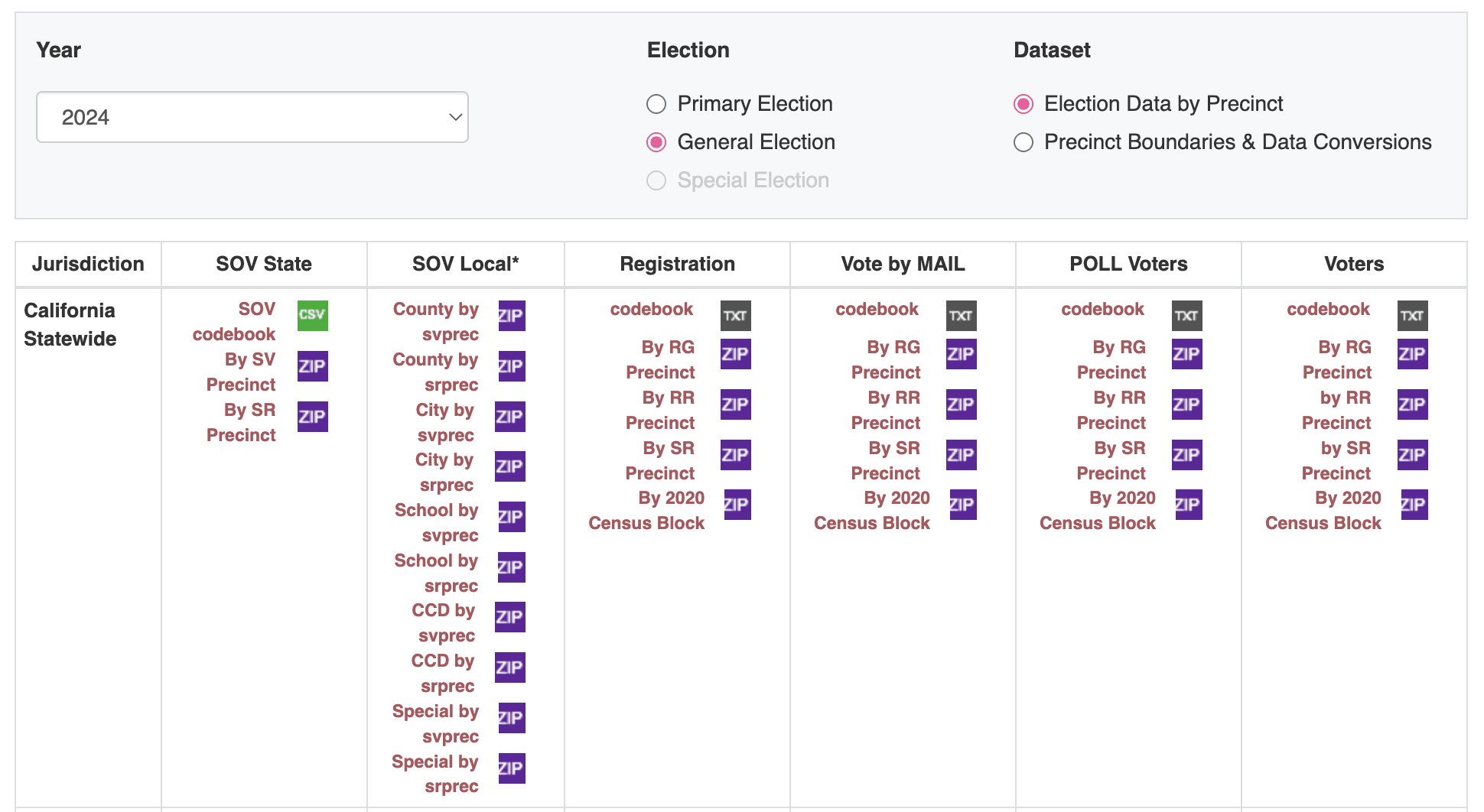Open the CCD by svprec link
Screen dimensions: 1484x812
click(x=444, y=622)
